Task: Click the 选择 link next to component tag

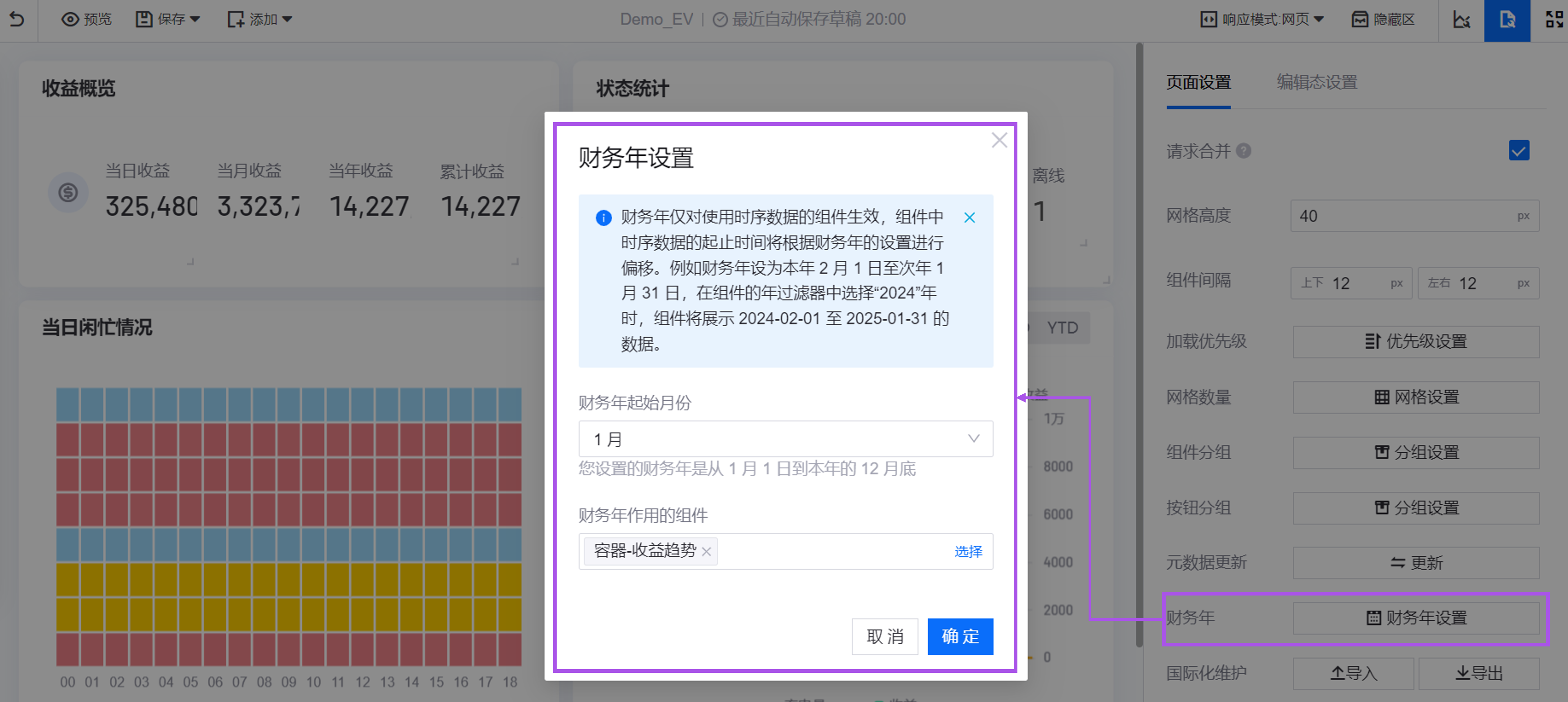Action: (x=968, y=552)
